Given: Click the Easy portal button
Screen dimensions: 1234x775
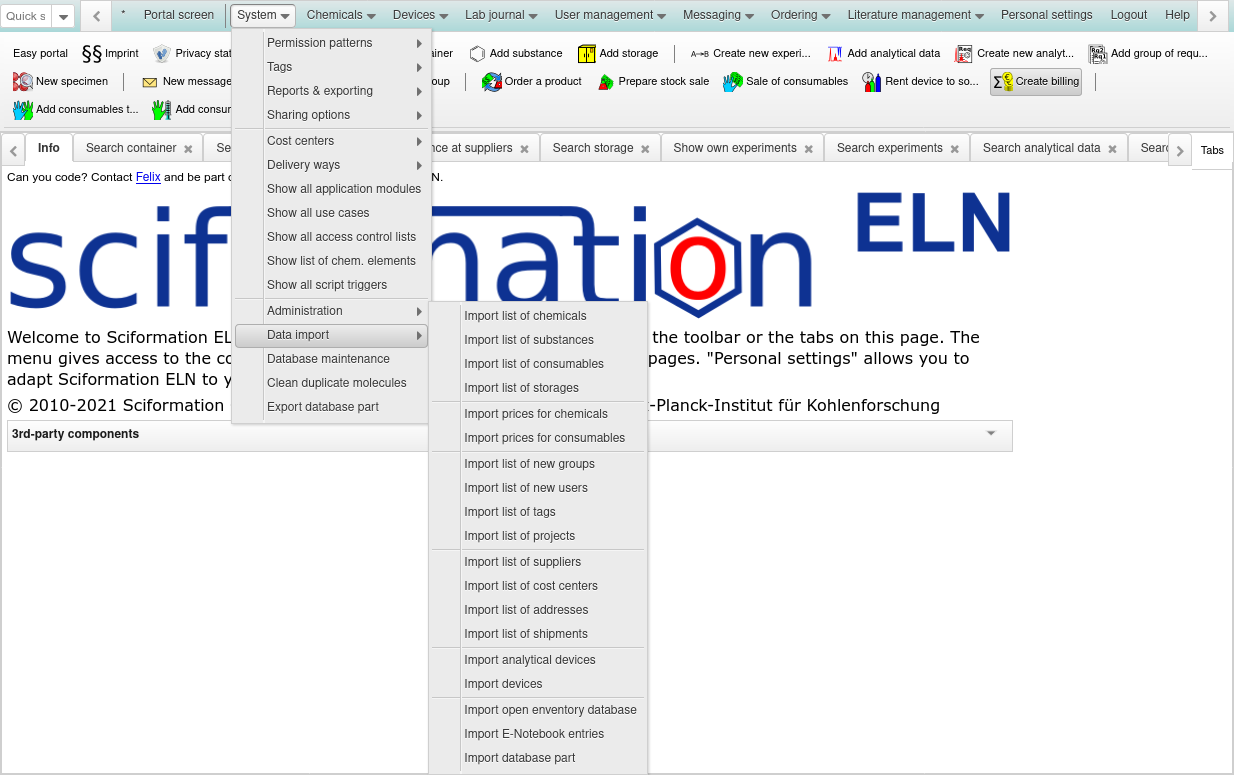Looking at the screenshot, I should 40,53.
